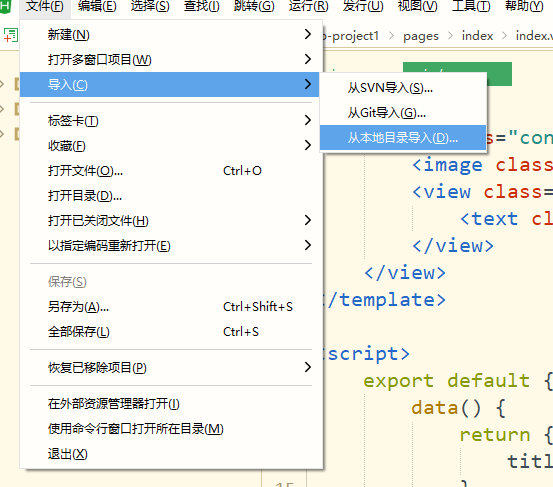This screenshot has width=553, height=487.
Task: Open the 选择(S) menu
Action: point(150,6)
